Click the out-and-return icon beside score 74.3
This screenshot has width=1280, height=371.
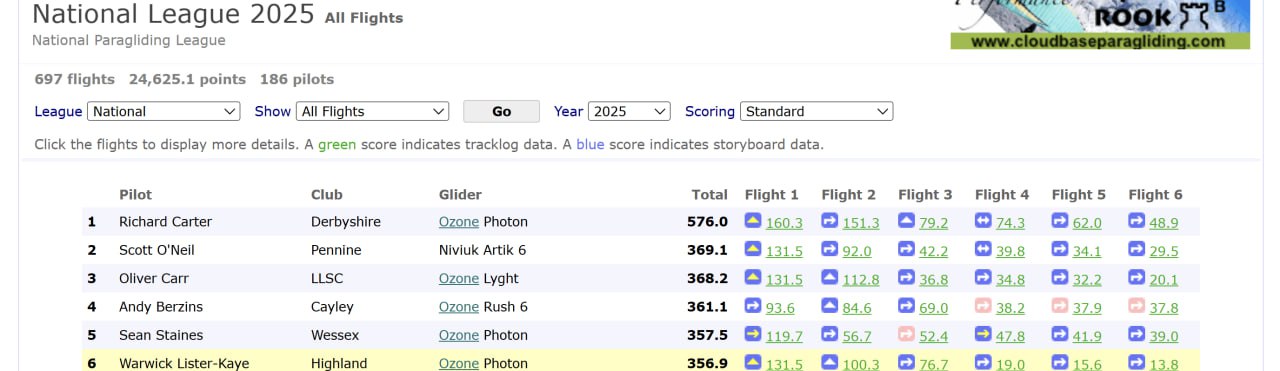(984, 221)
